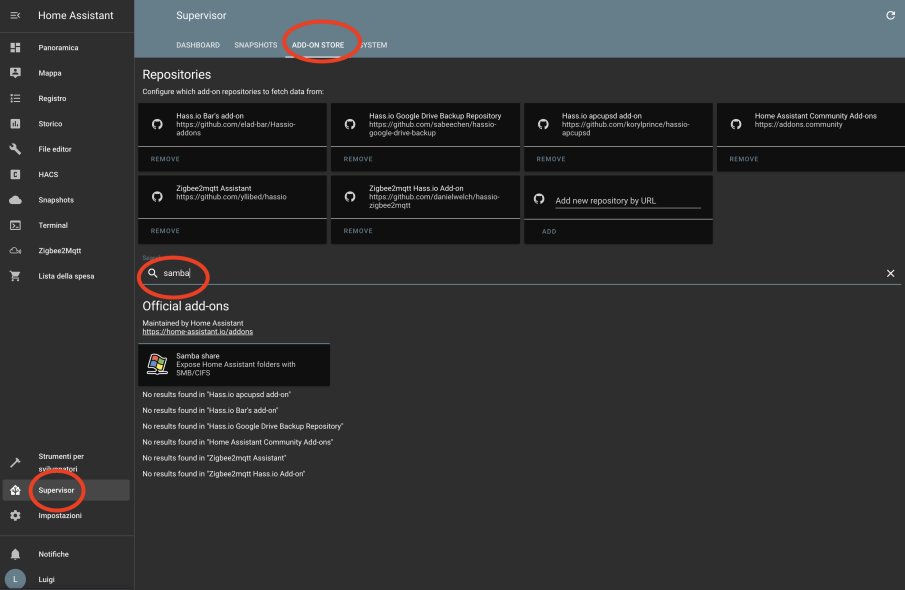Click the Luigi user avatar
This screenshot has width=905, height=590.
(x=15, y=579)
